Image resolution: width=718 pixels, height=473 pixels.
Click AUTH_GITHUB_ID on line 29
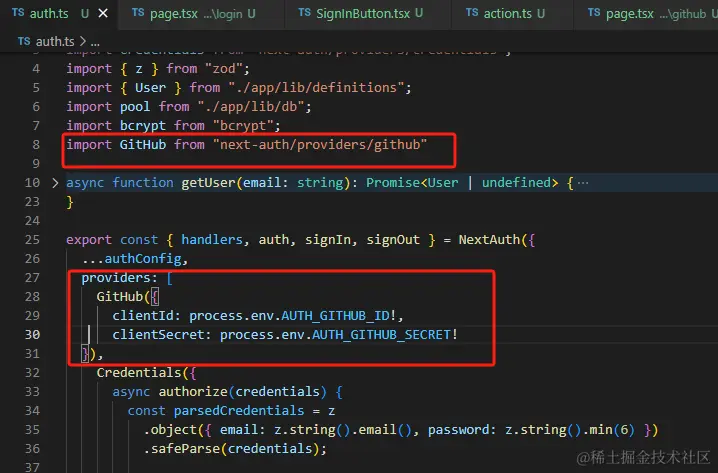(335, 316)
